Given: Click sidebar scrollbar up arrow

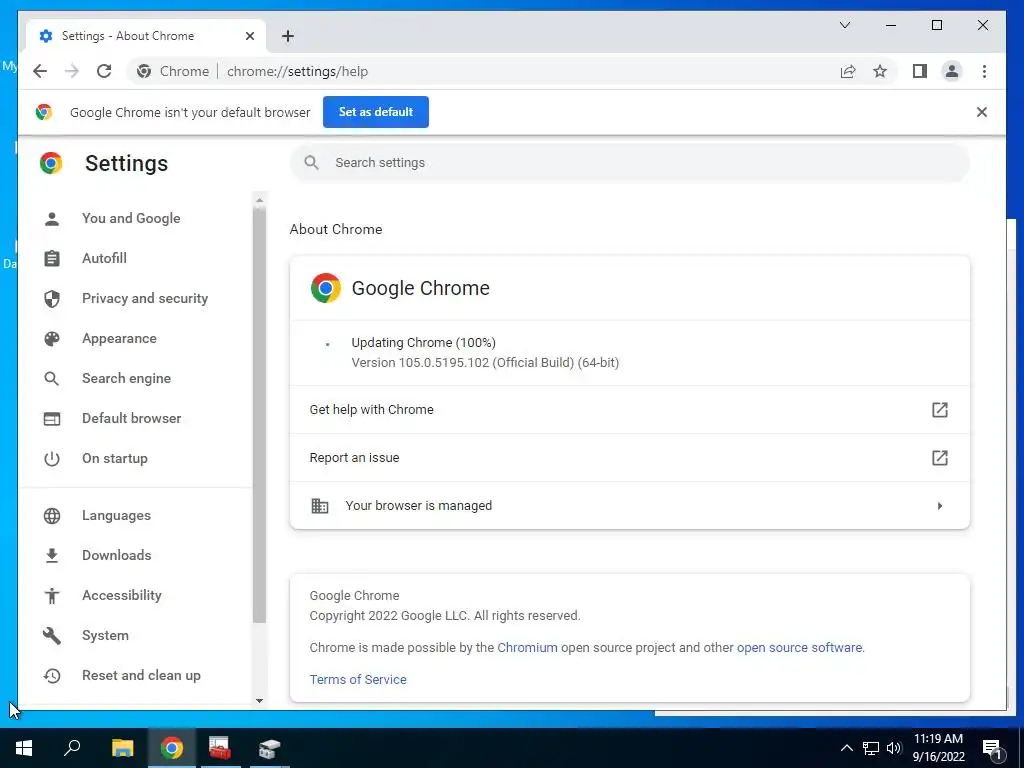Looking at the screenshot, I should (x=259, y=200).
